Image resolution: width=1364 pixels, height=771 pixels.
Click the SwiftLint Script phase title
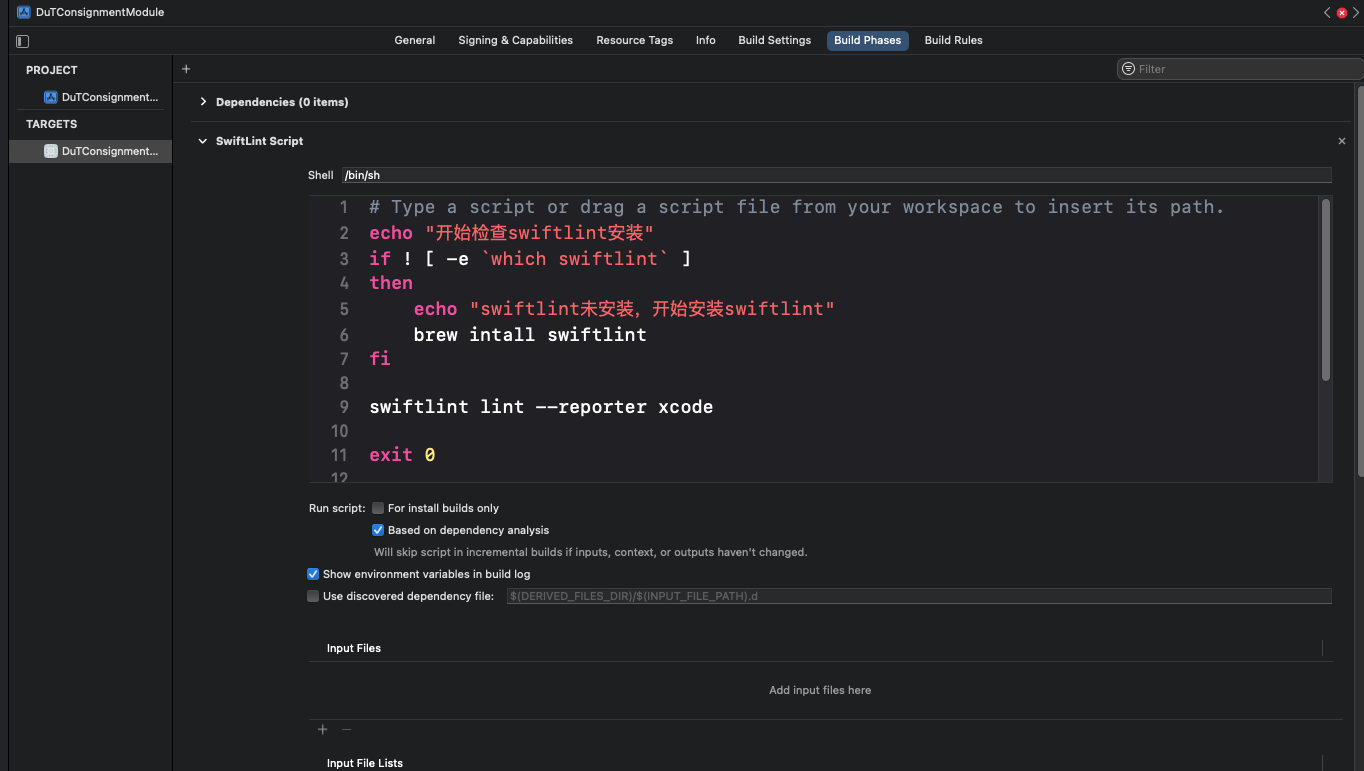tap(260, 141)
